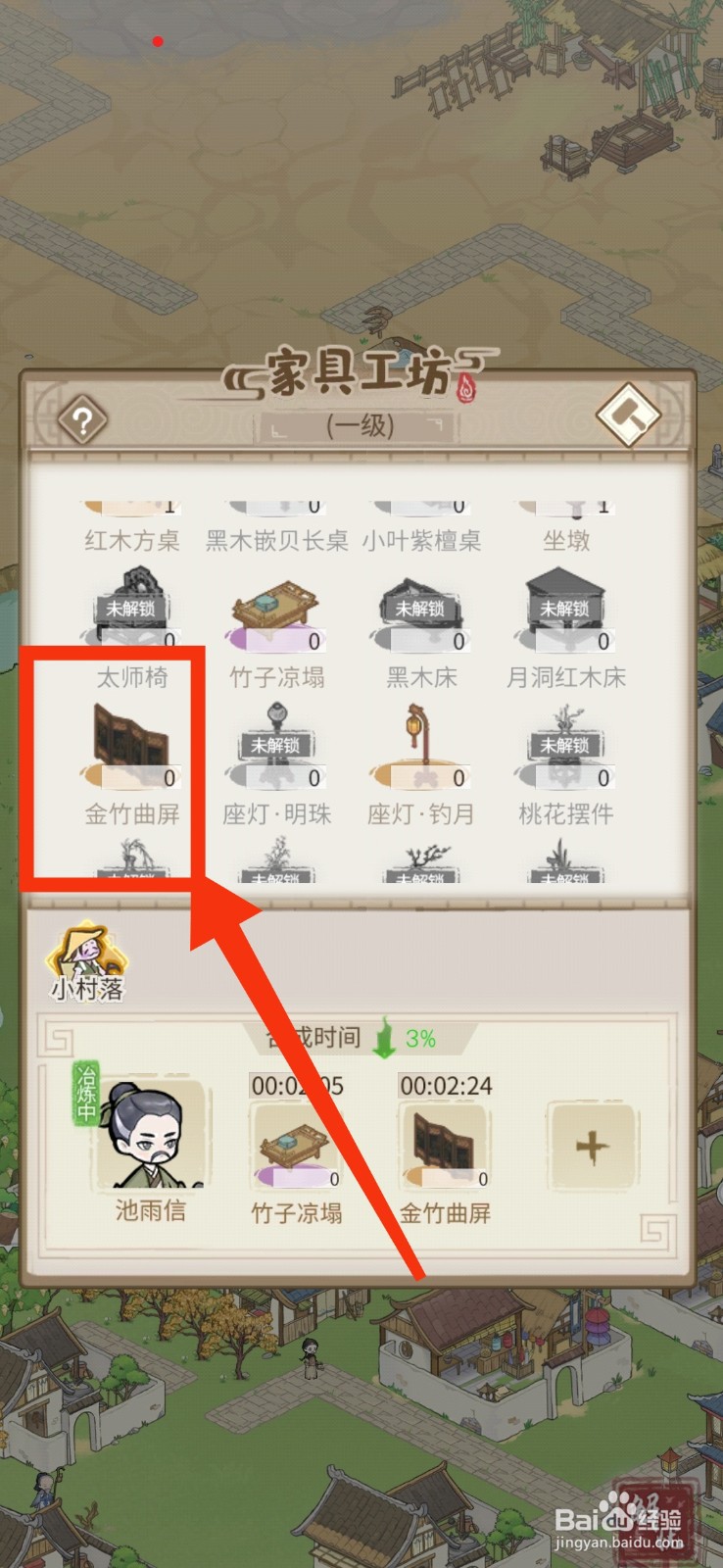Open the 金竹曲屏 crafting queue slot
The image size is (723, 1568).
coord(445,1147)
